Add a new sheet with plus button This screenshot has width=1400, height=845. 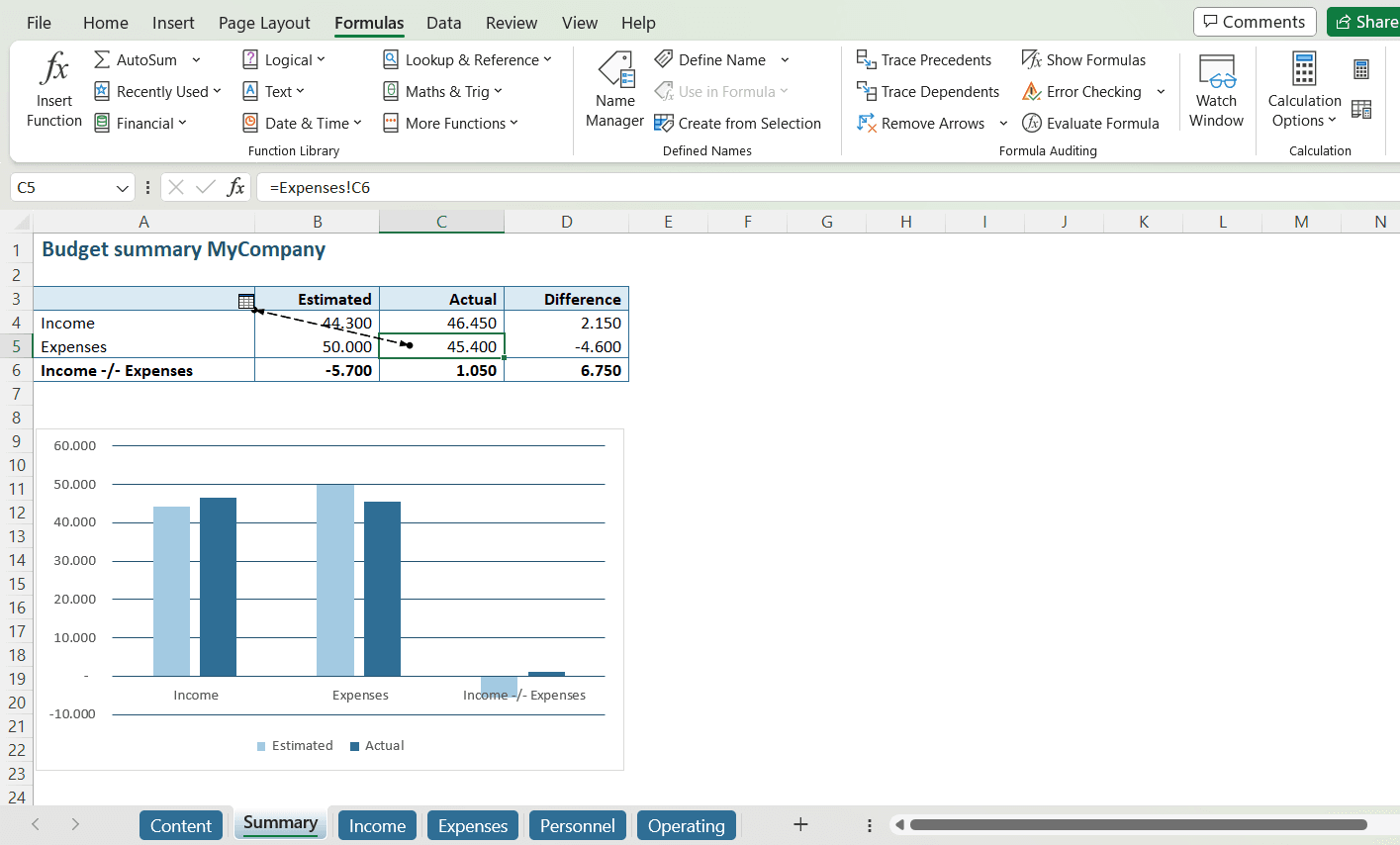click(x=800, y=825)
